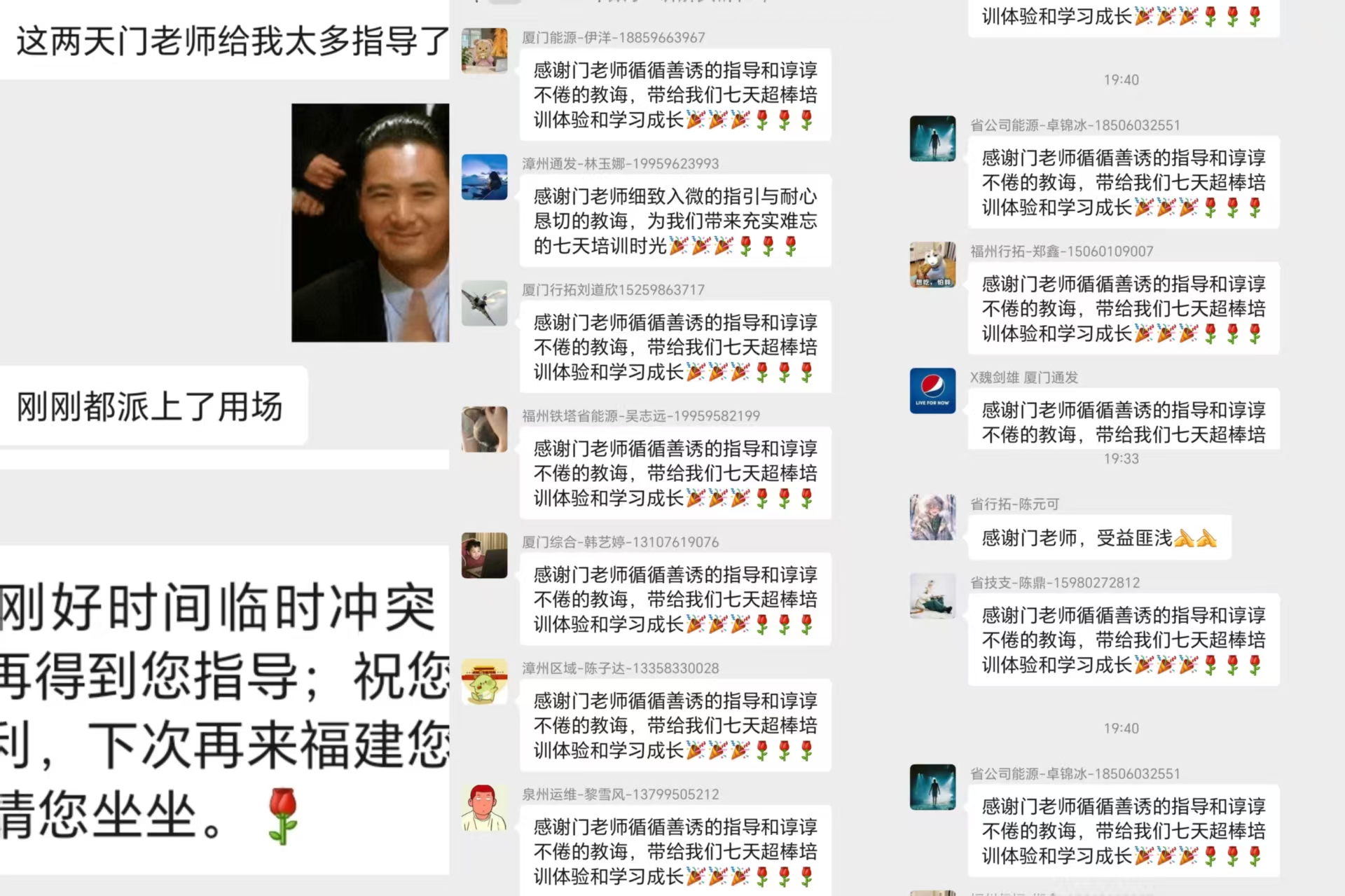The image size is (1345, 896).
Task: Tap 福州行拓-郑鑫 cat avatar
Action: [x=932, y=264]
